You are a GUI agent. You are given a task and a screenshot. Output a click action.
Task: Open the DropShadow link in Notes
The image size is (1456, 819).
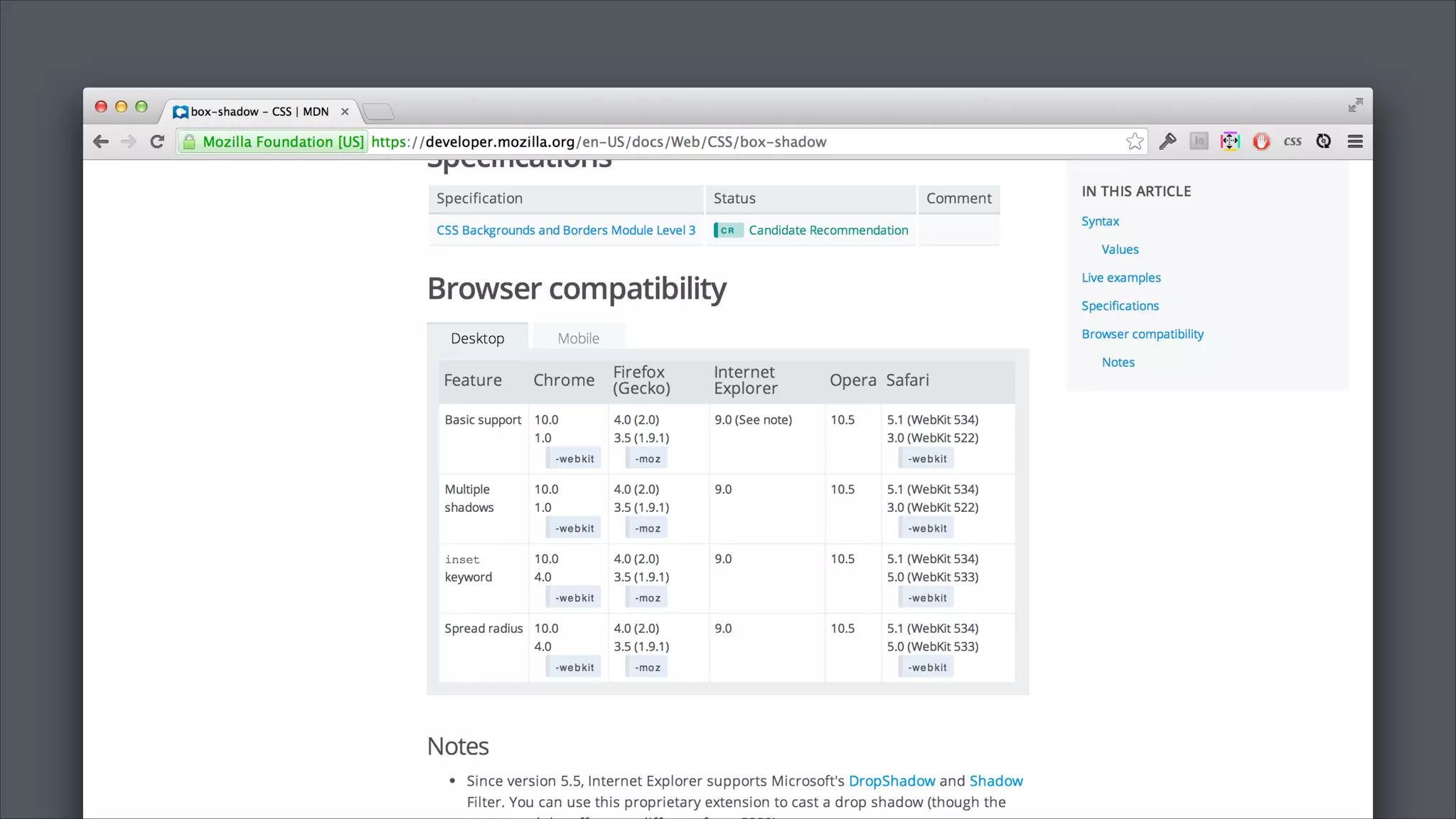892,781
